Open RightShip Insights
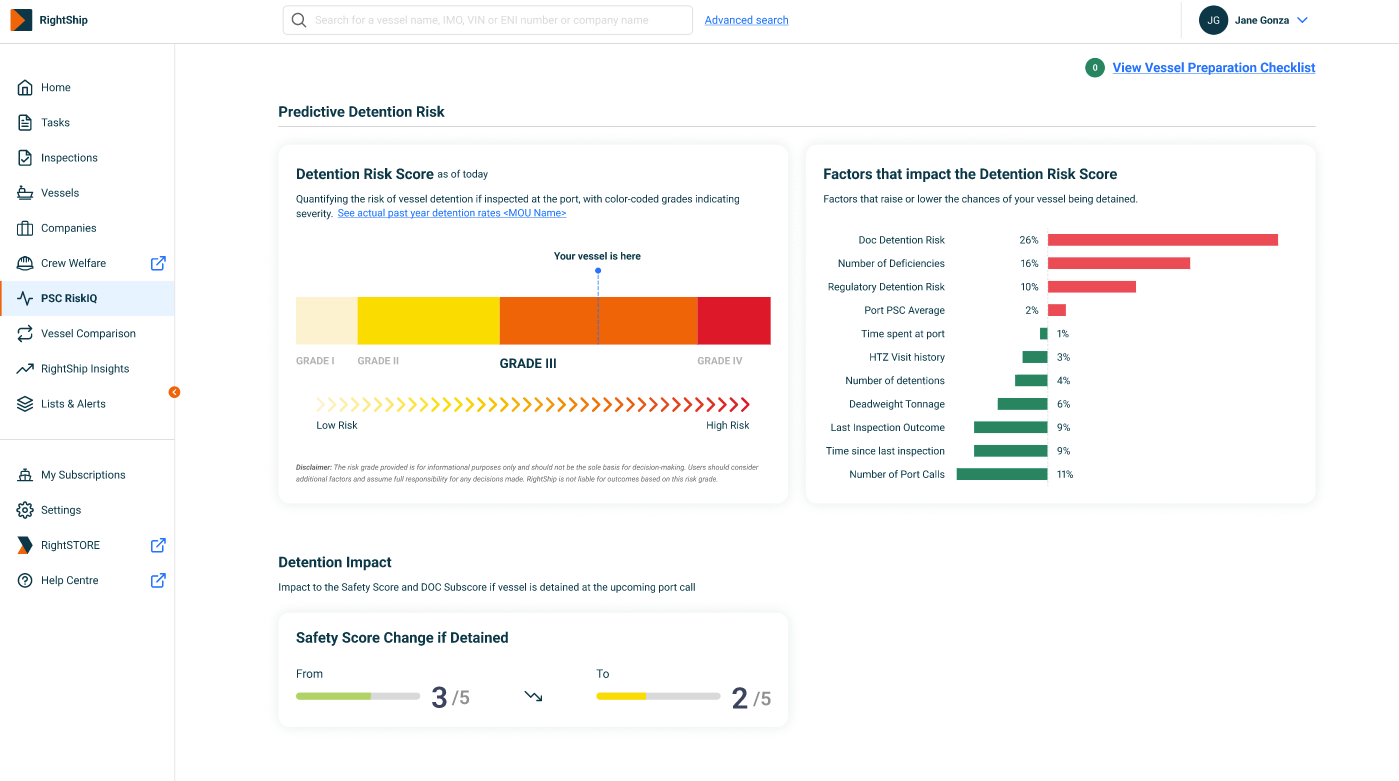 pyautogui.click(x=87, y=369)
